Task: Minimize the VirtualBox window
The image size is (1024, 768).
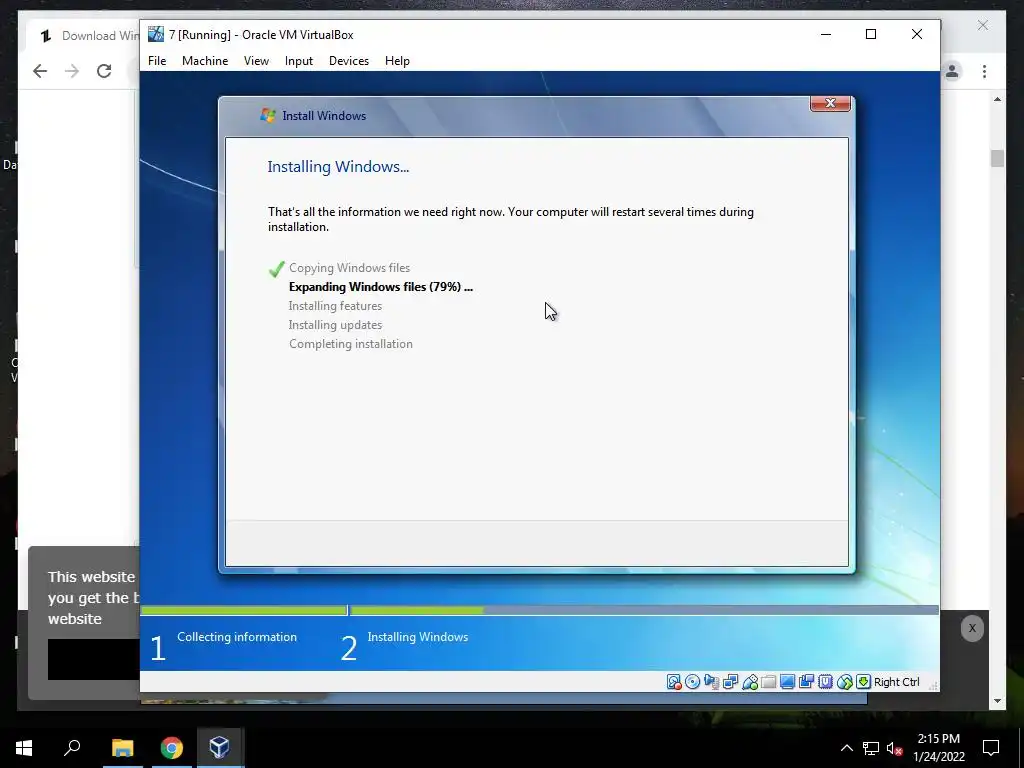Action: coord(825,34)
